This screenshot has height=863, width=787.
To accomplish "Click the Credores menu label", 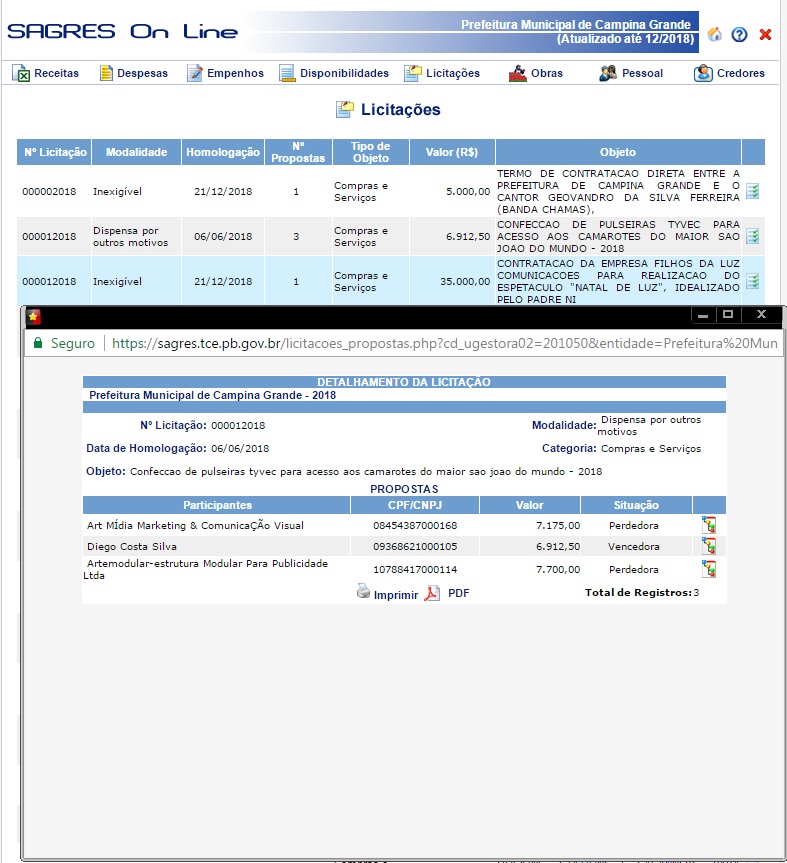I will tap(740, 73).
